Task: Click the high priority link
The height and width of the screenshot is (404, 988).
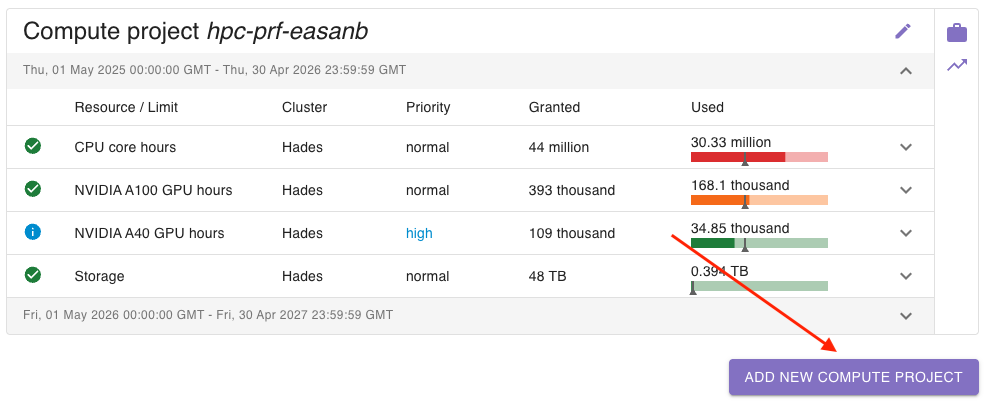Action: (x=419, y=233)
